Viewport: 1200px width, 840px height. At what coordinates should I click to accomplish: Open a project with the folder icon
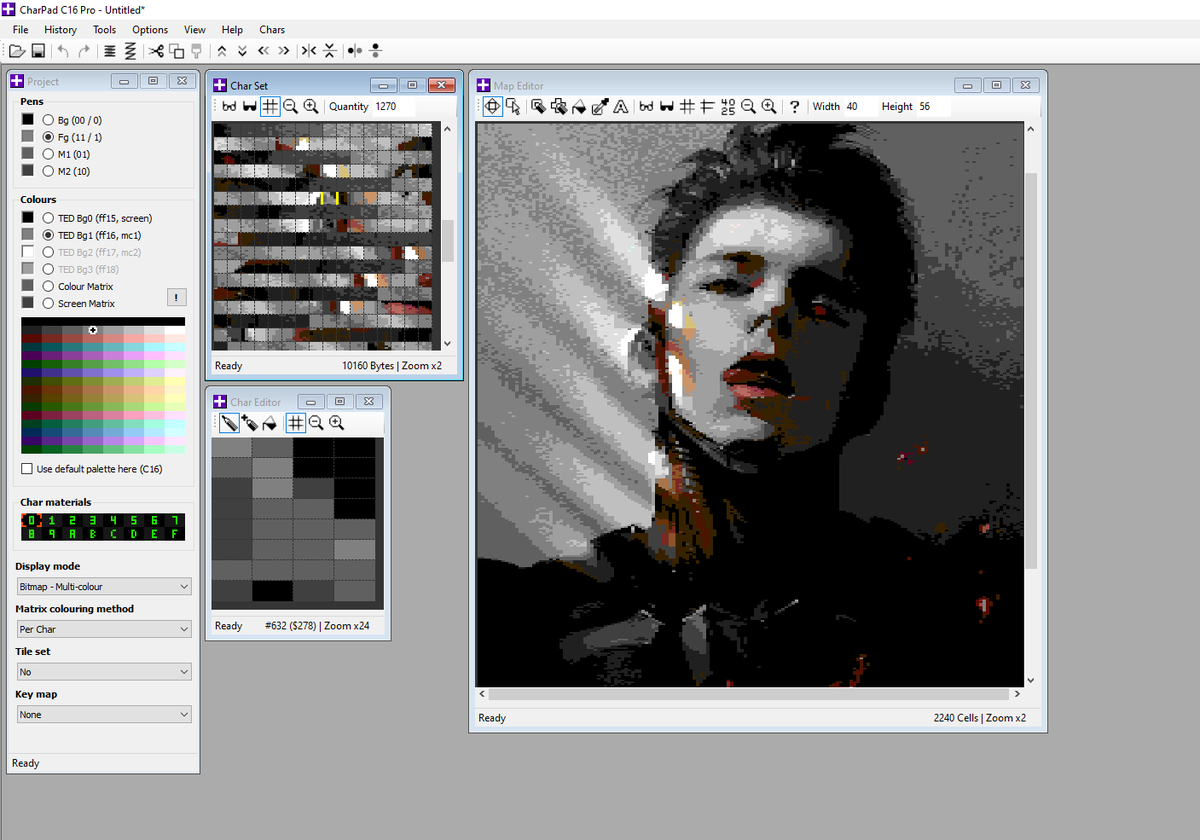17,51
